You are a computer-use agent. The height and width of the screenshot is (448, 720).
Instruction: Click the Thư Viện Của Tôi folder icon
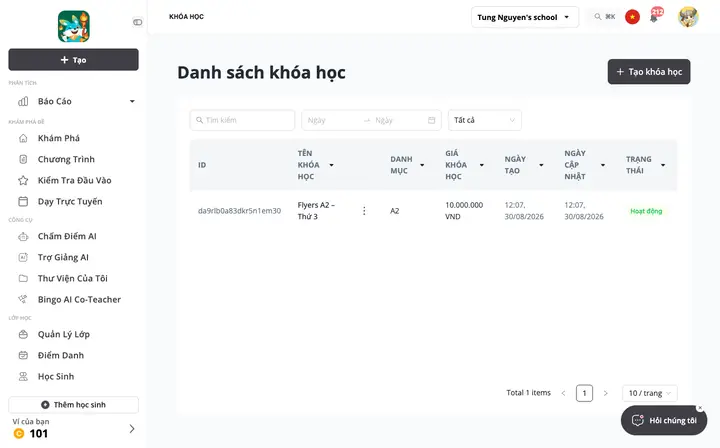(23, 278)
